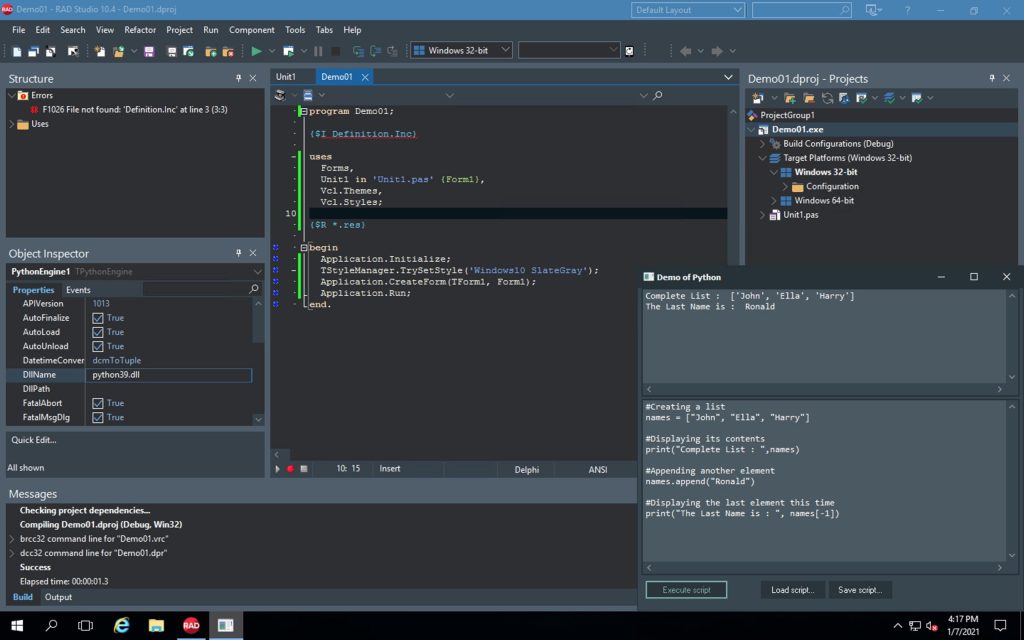
Task: Switch to the Unit1 editor tab
Action: 285,77
